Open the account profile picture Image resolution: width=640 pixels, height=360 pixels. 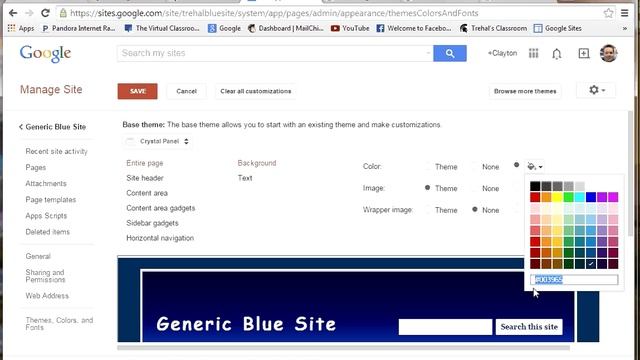tap(608, 53)
